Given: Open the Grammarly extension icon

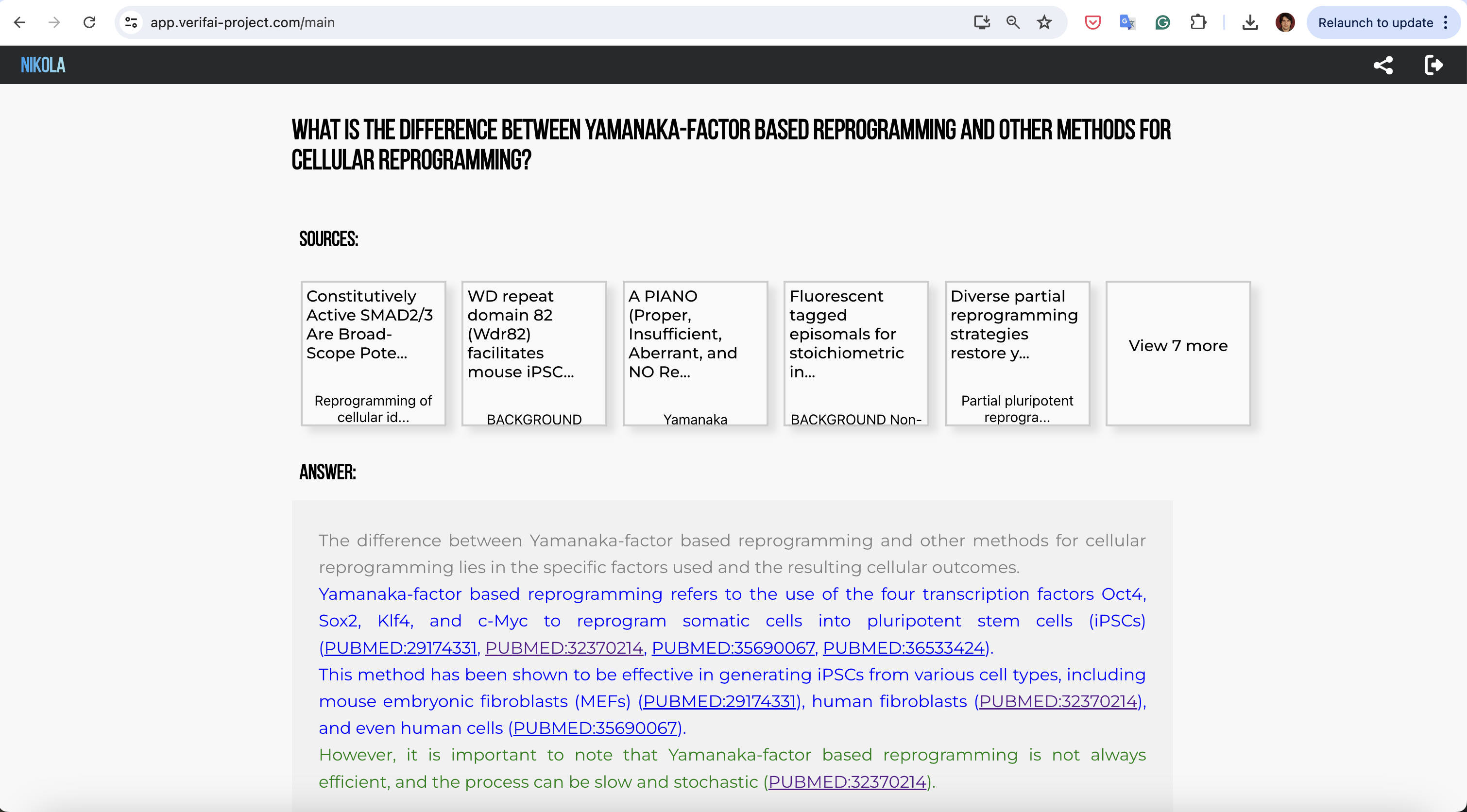Looking at the screenshot, I should pyautogui.click(x=1162, y=22).
